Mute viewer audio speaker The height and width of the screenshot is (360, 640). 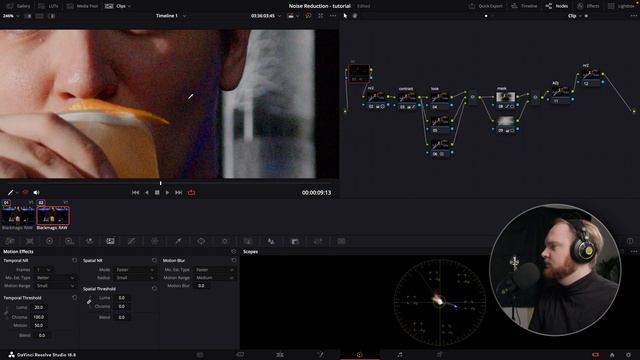[x=36, y=192]
